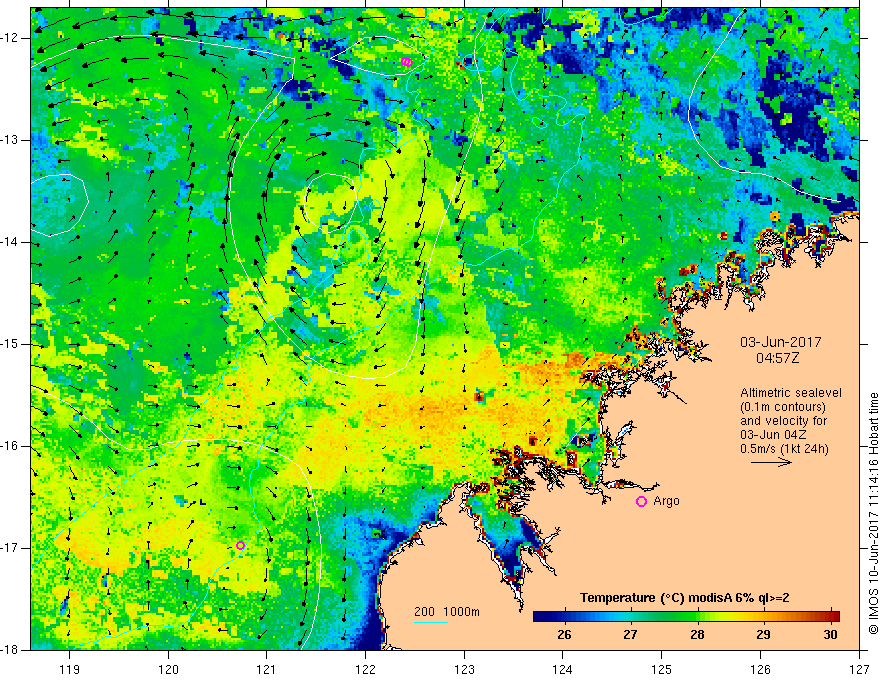Click the "0.5m/s (1kt 24h)" label
Screen dimensions: 880x680
coord(784,449)
